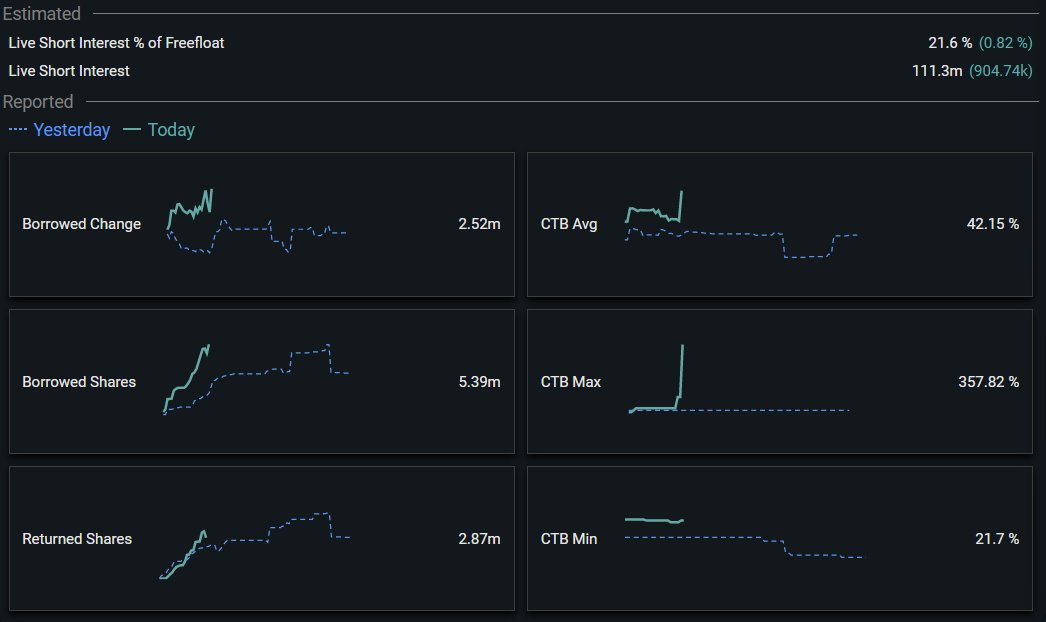Click the 21.7 % CTB Min value
1046x622 pixels.
pos(997,539)
